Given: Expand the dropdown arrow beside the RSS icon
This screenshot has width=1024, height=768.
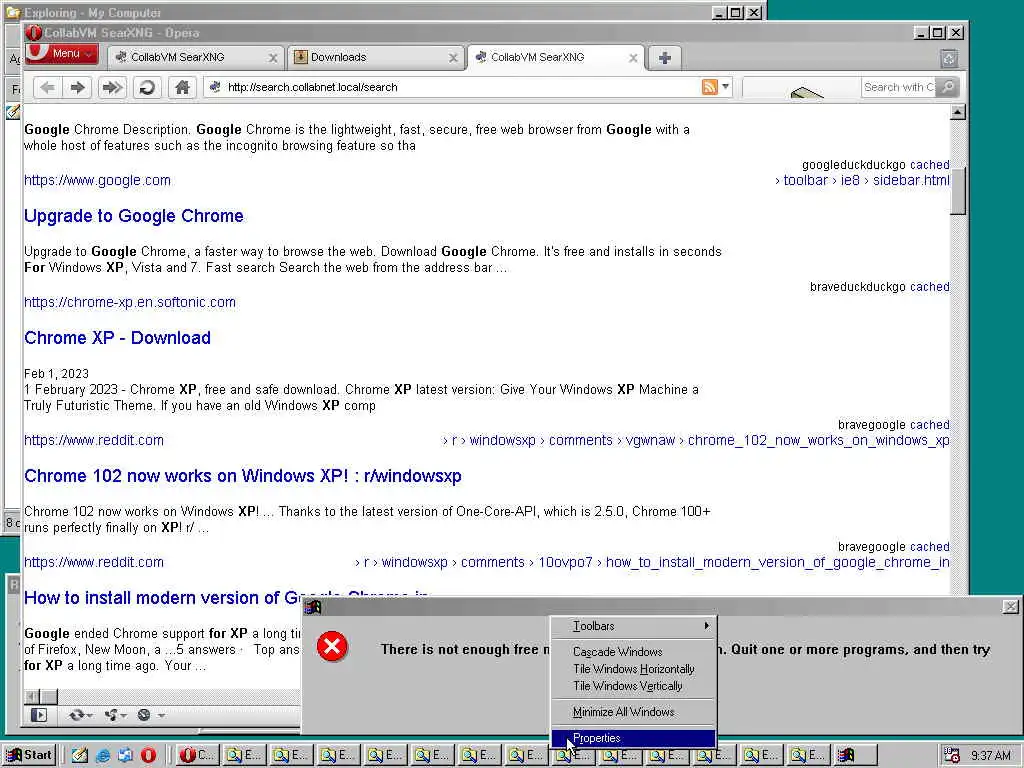Looking at the screenshot, I should [725, 87].
